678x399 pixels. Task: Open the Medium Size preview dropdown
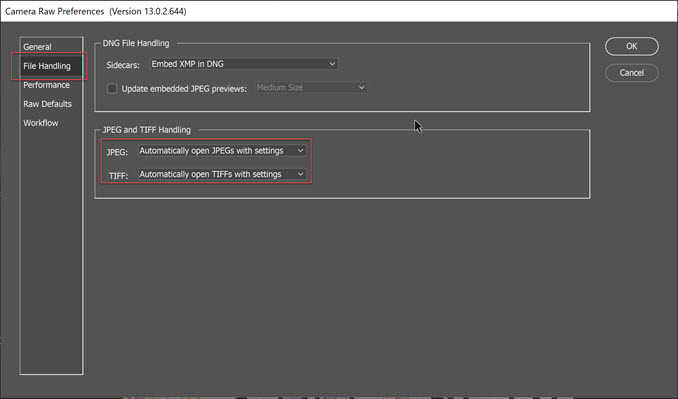click(x=311, y=87)
